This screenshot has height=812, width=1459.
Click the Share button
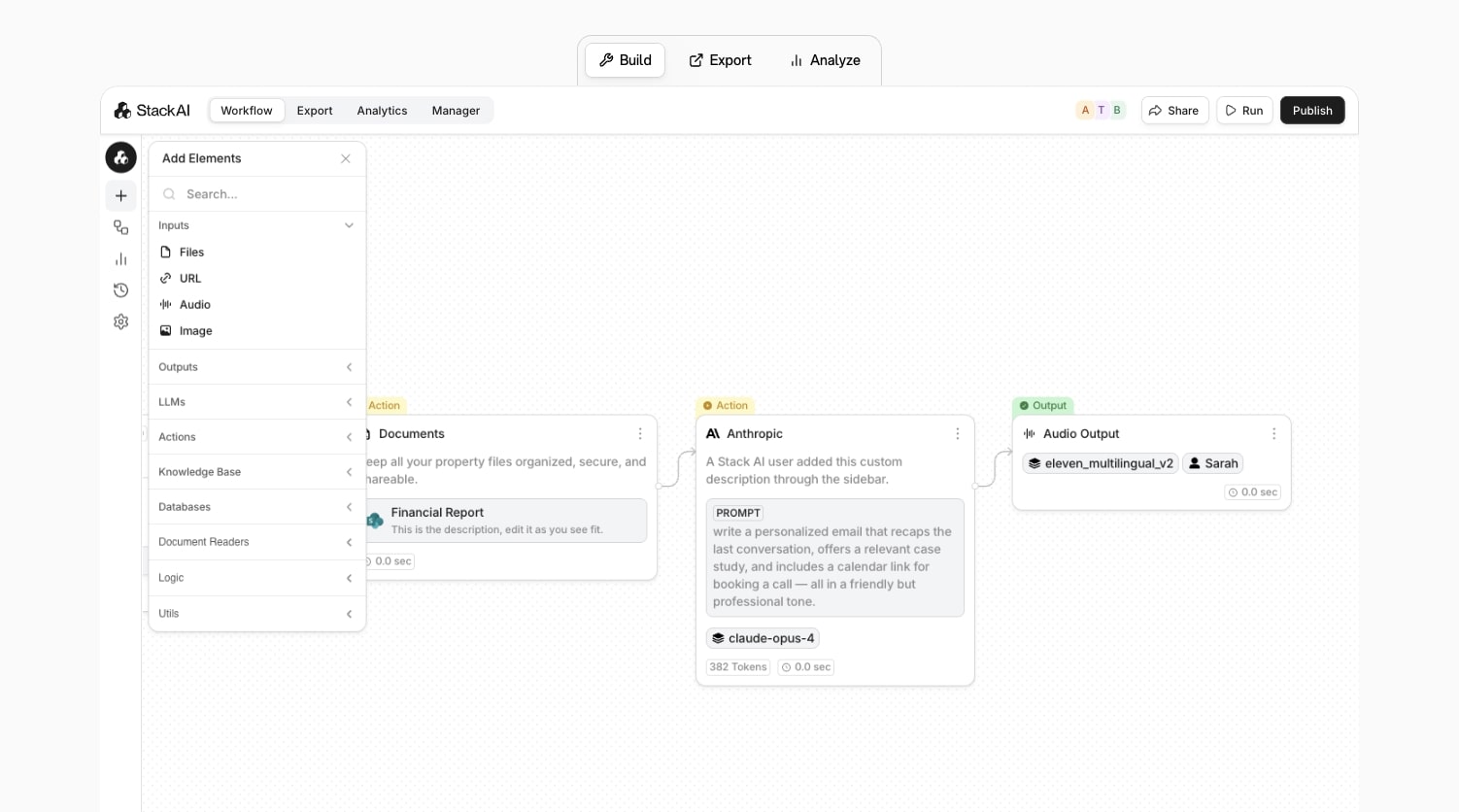coord(1174,111)
